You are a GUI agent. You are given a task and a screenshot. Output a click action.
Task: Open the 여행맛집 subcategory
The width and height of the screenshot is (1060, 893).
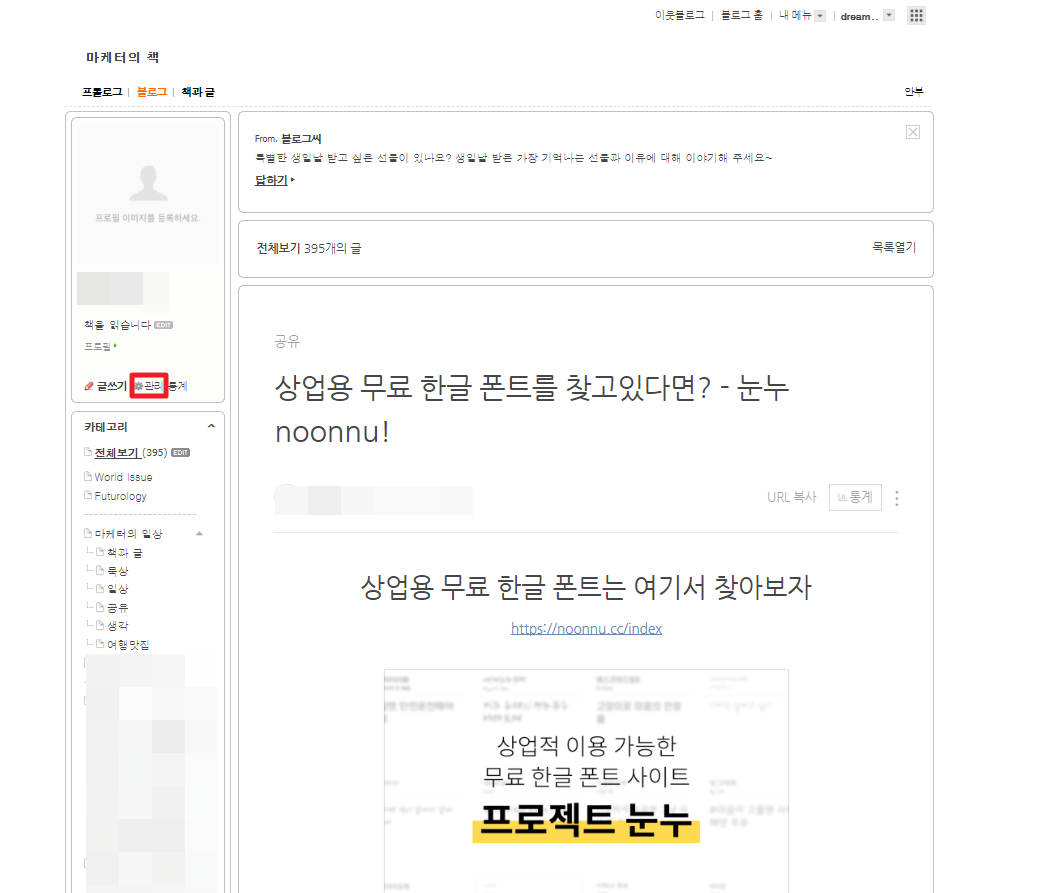coord(128,645)
